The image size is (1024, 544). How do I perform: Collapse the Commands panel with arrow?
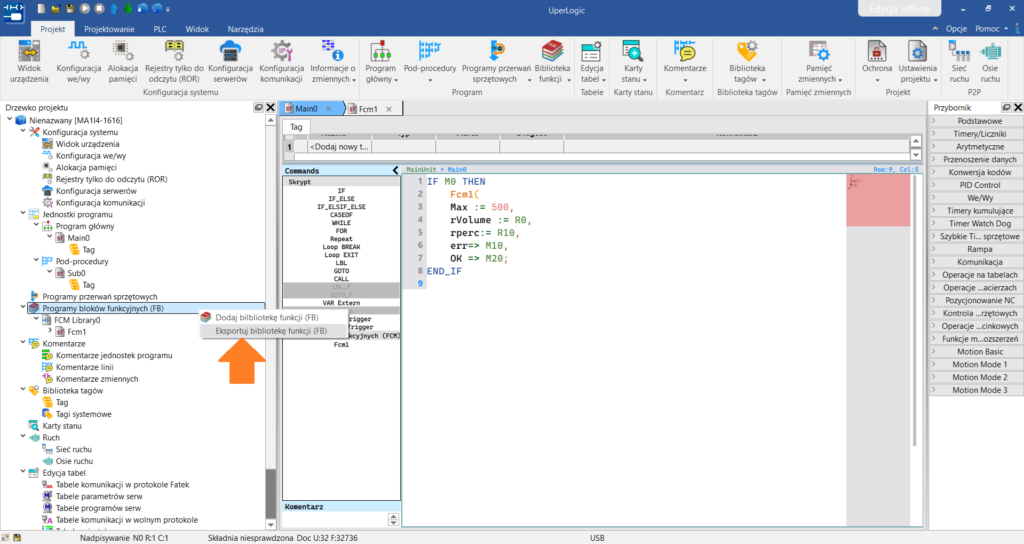(x=395, y=170)
